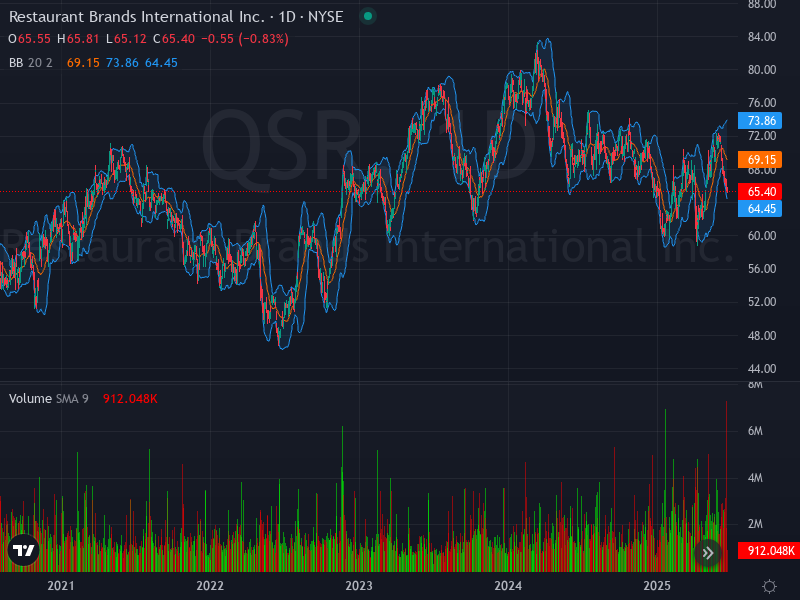Click the red 65.40 last price label
Image resolution: width=800 pixels, height=600 pixels.
coord(760,192)
